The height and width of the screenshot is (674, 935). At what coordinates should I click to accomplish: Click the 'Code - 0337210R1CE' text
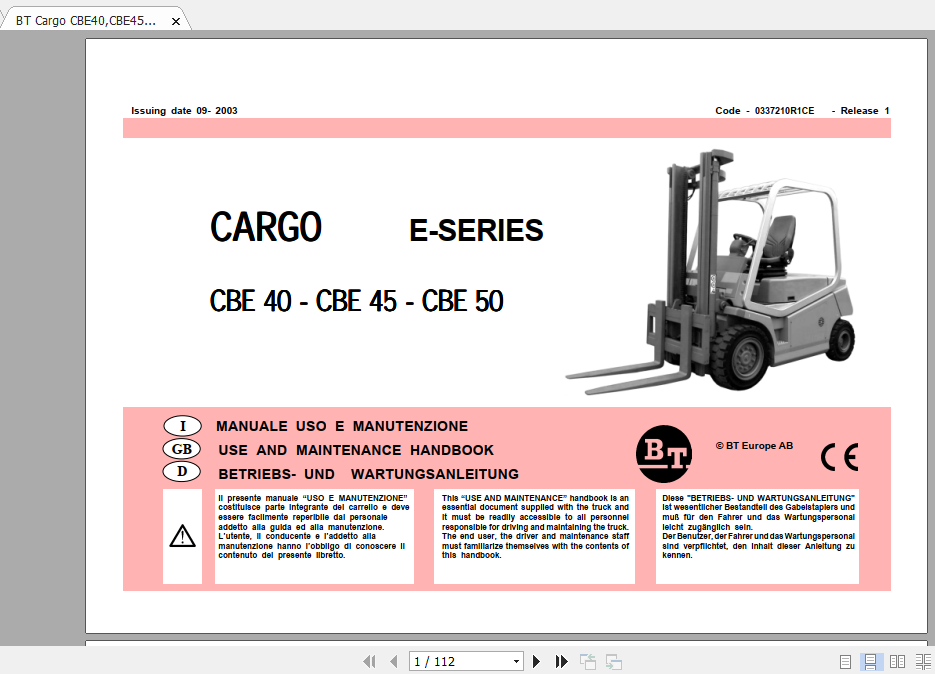click(764, 111)
